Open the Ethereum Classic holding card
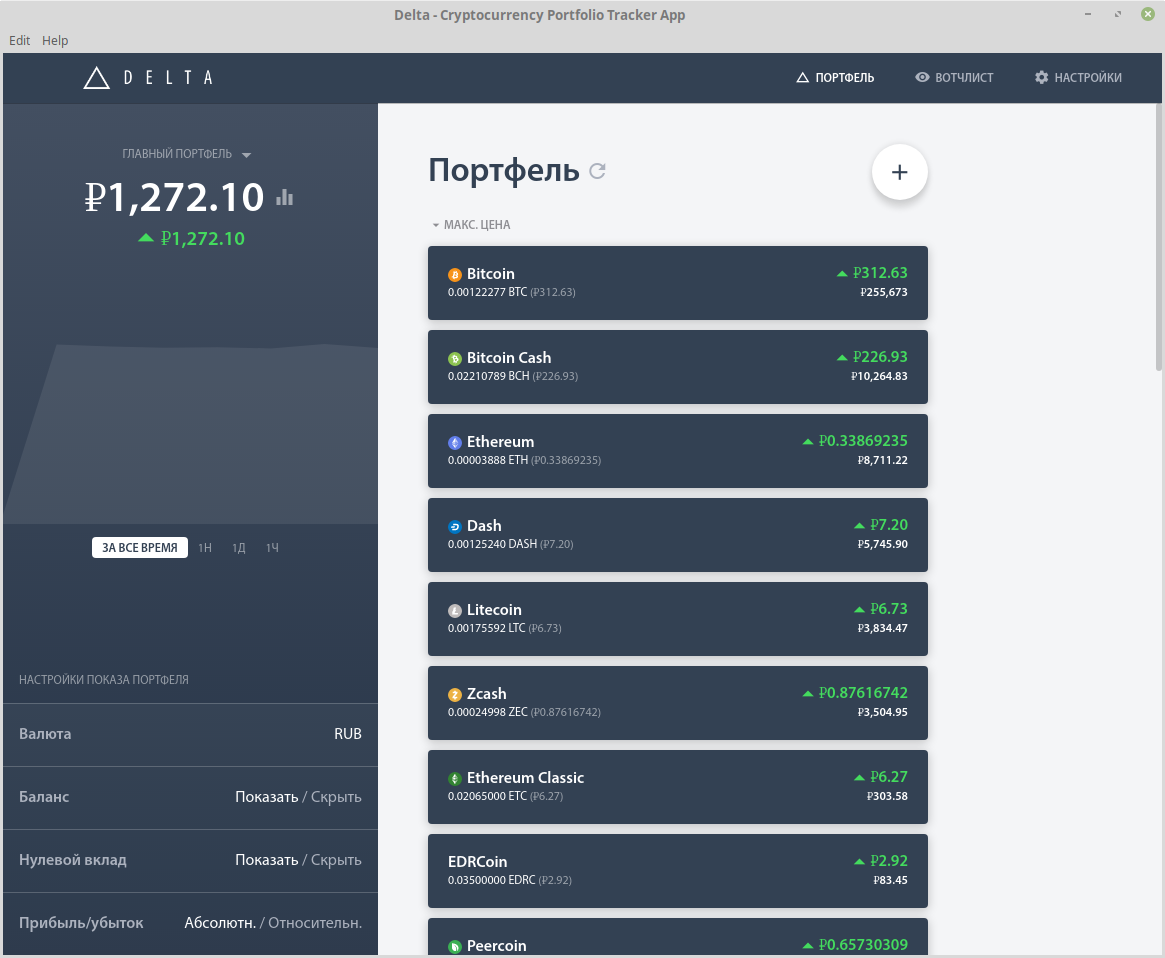Image resolution: width=1165 pixels, height=958 pixels. coord(678,787)
